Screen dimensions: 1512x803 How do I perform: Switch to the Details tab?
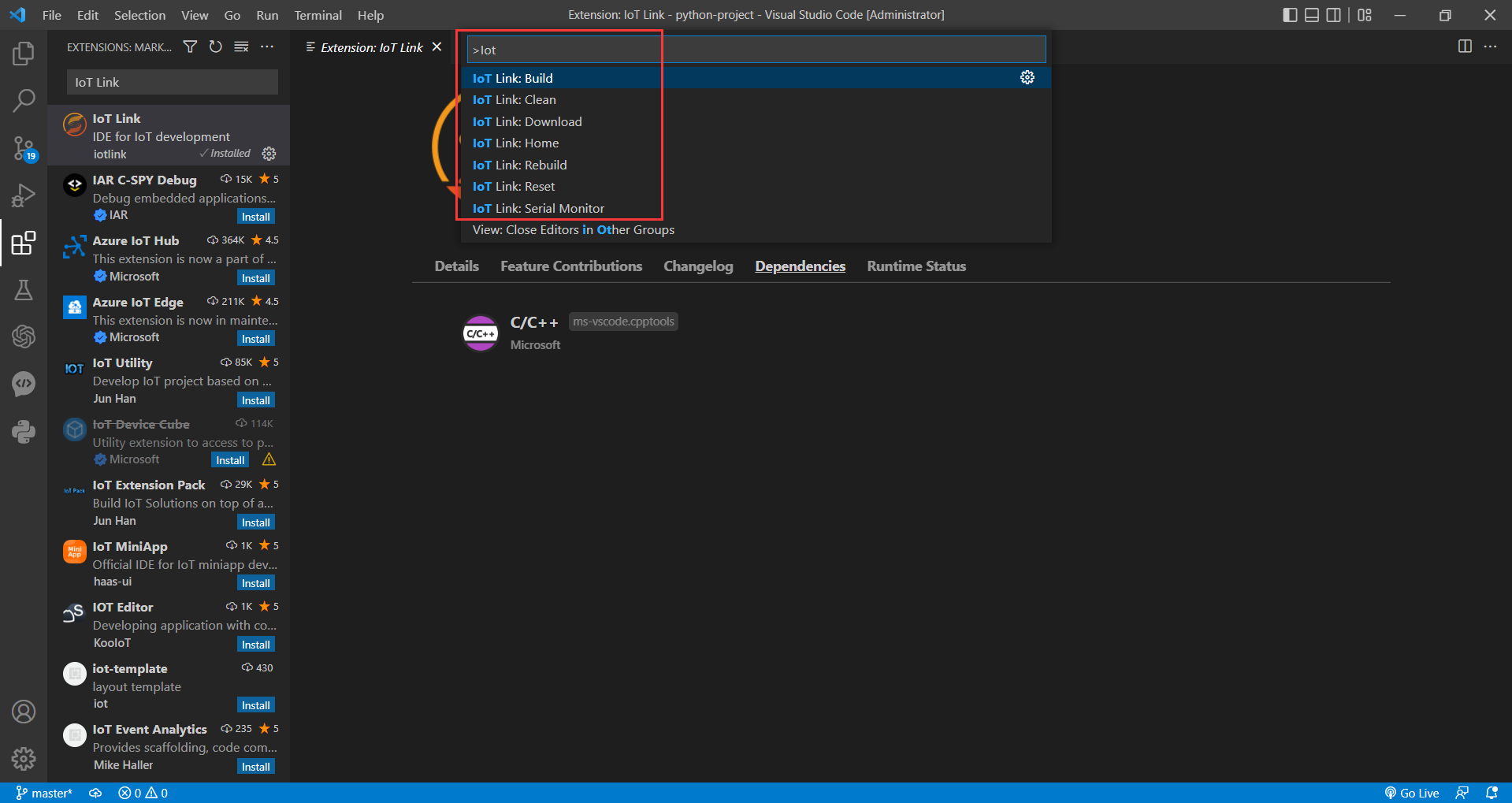[457, 266]
